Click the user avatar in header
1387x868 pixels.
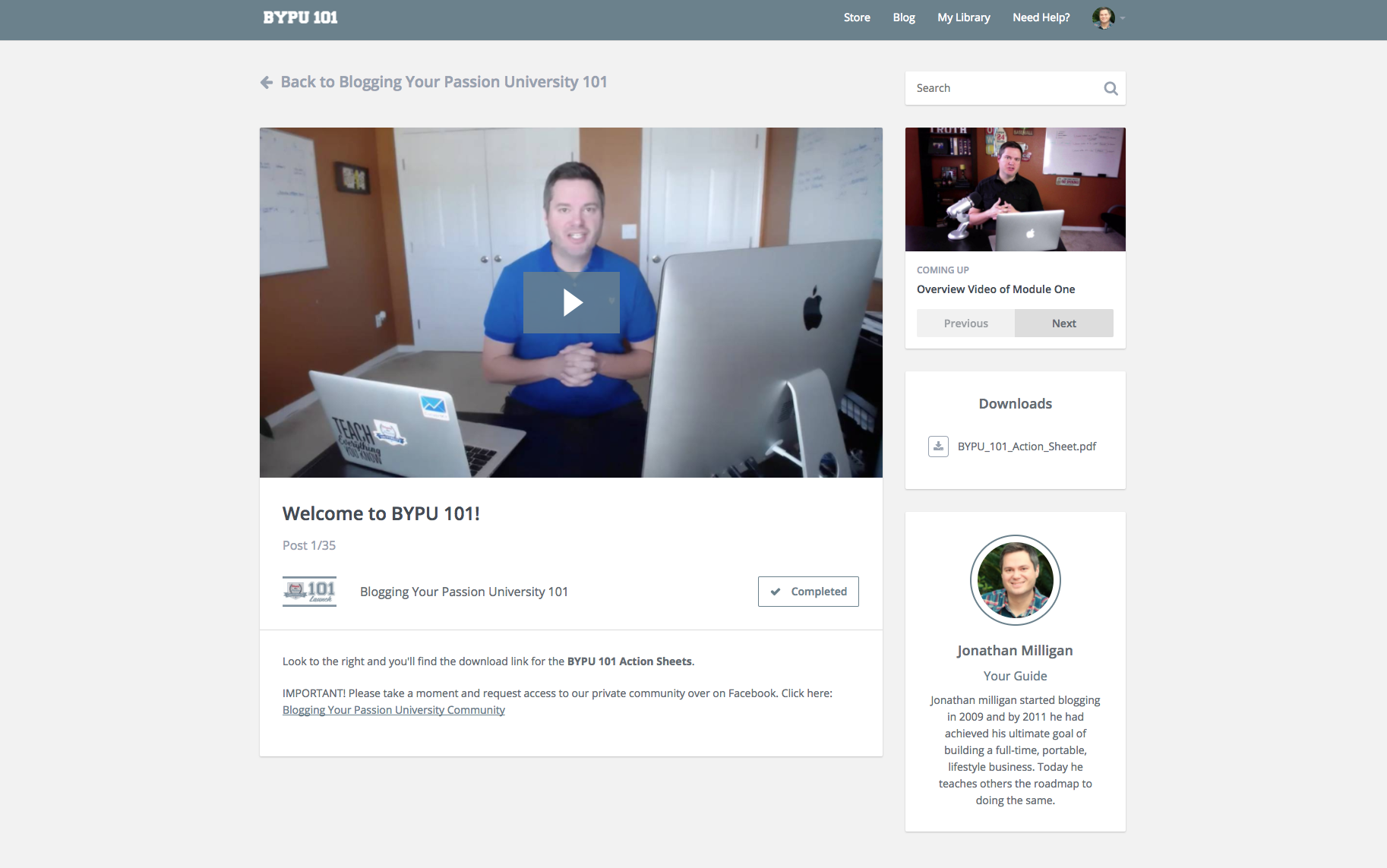pos(1103,17)
